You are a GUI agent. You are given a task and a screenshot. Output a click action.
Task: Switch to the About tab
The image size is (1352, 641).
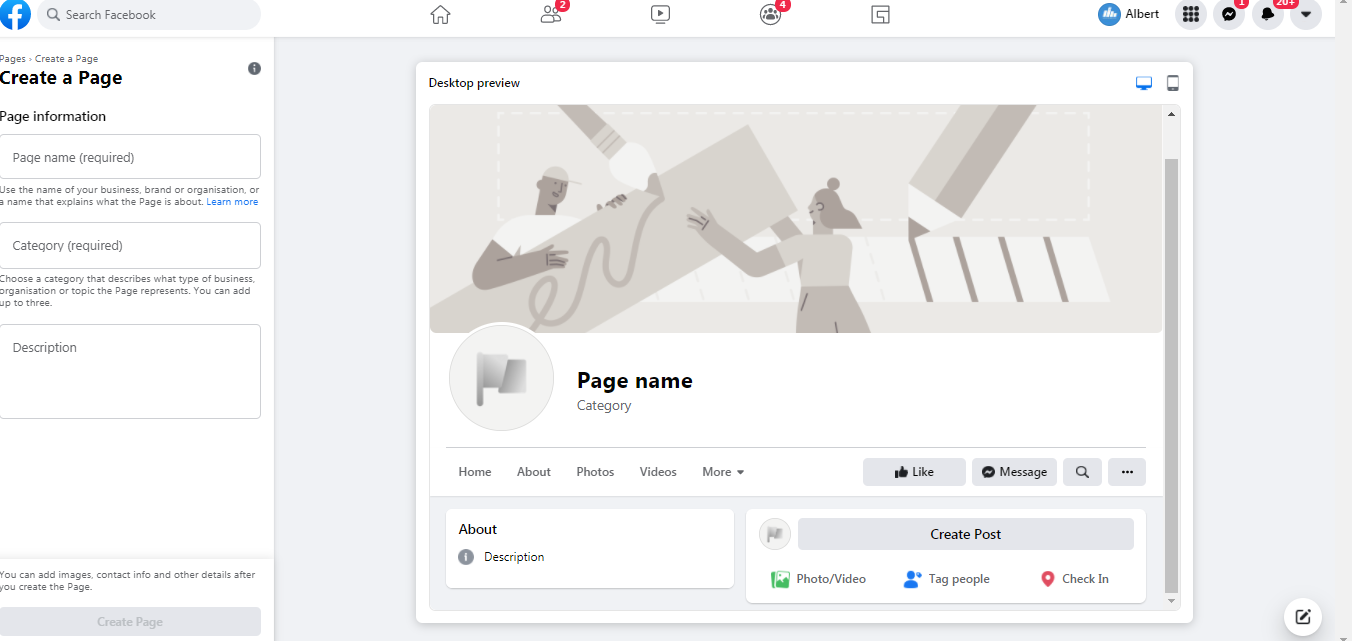pos(533,471)
